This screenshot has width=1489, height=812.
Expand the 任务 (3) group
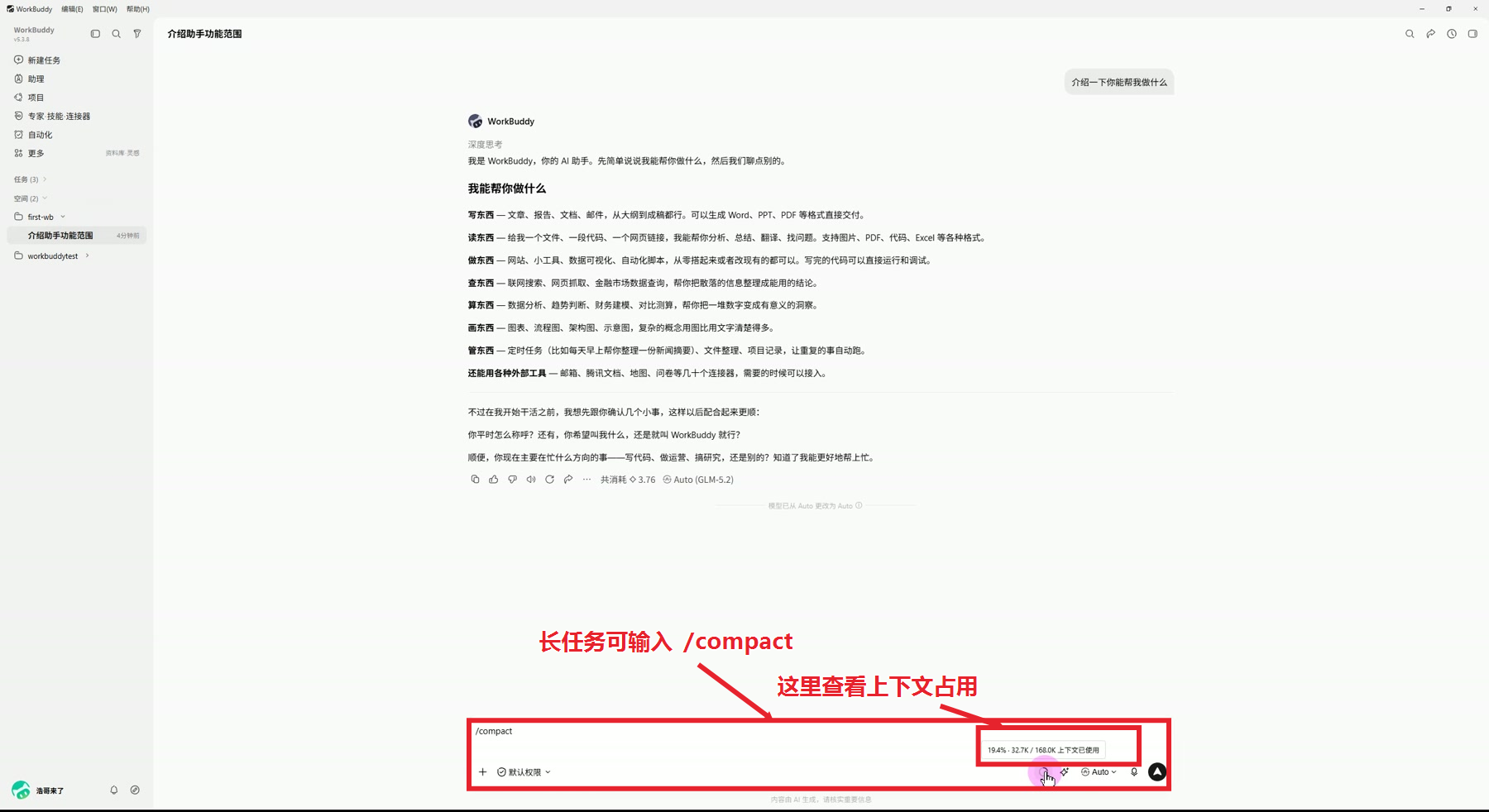click(30, 179)
